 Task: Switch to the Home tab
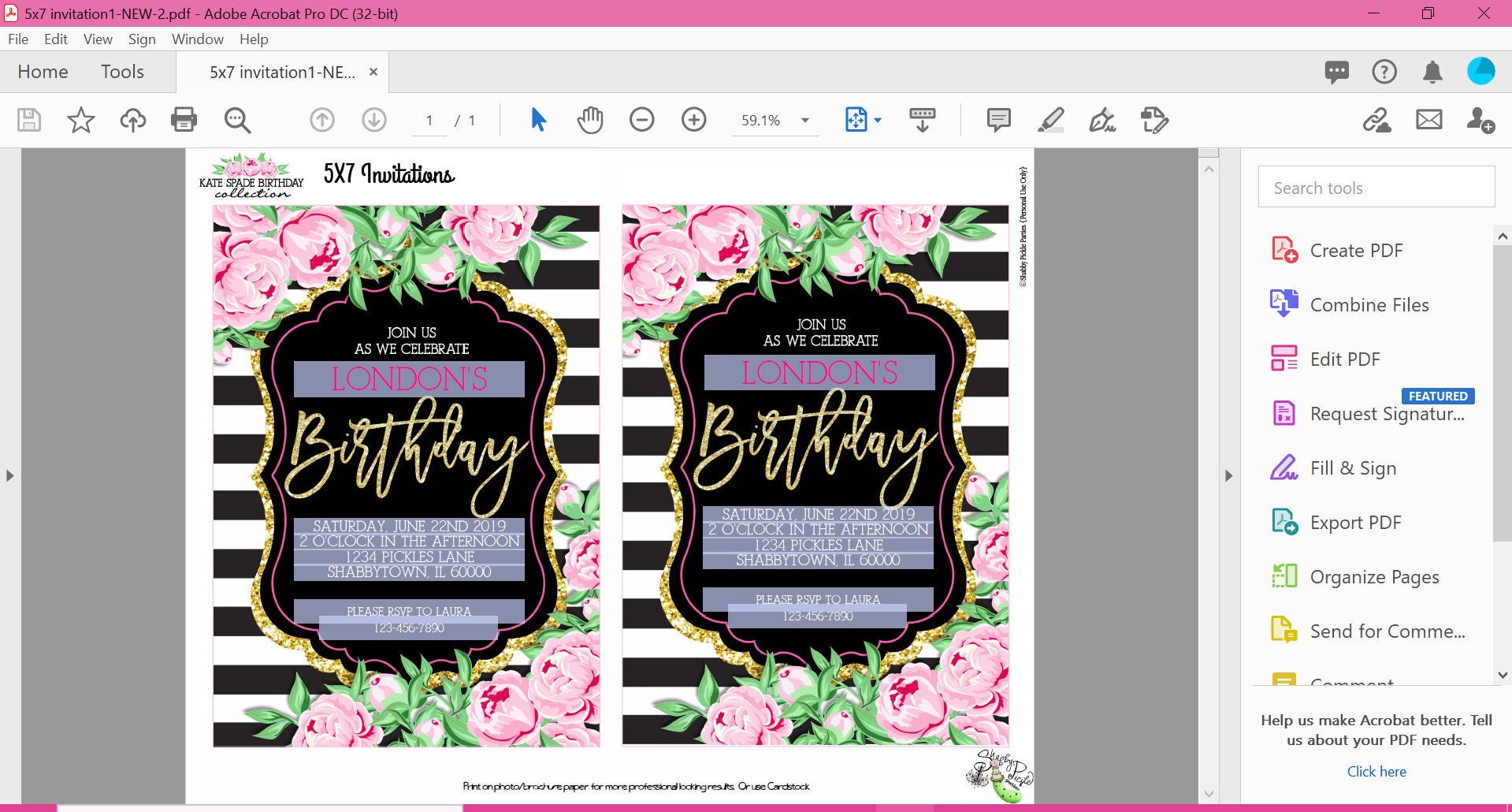pyautogui.click(x=43, y=71)
